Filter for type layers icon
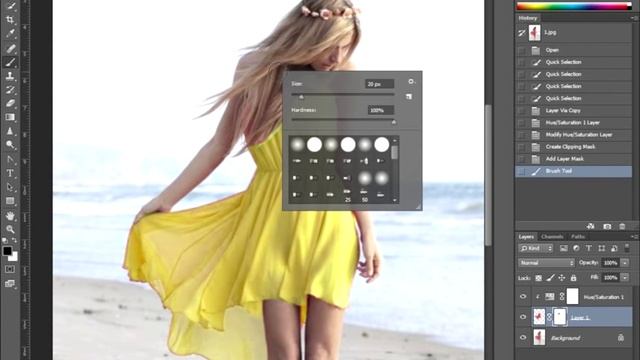The height and width of the screenshot is (360, 640). (589, 248)
